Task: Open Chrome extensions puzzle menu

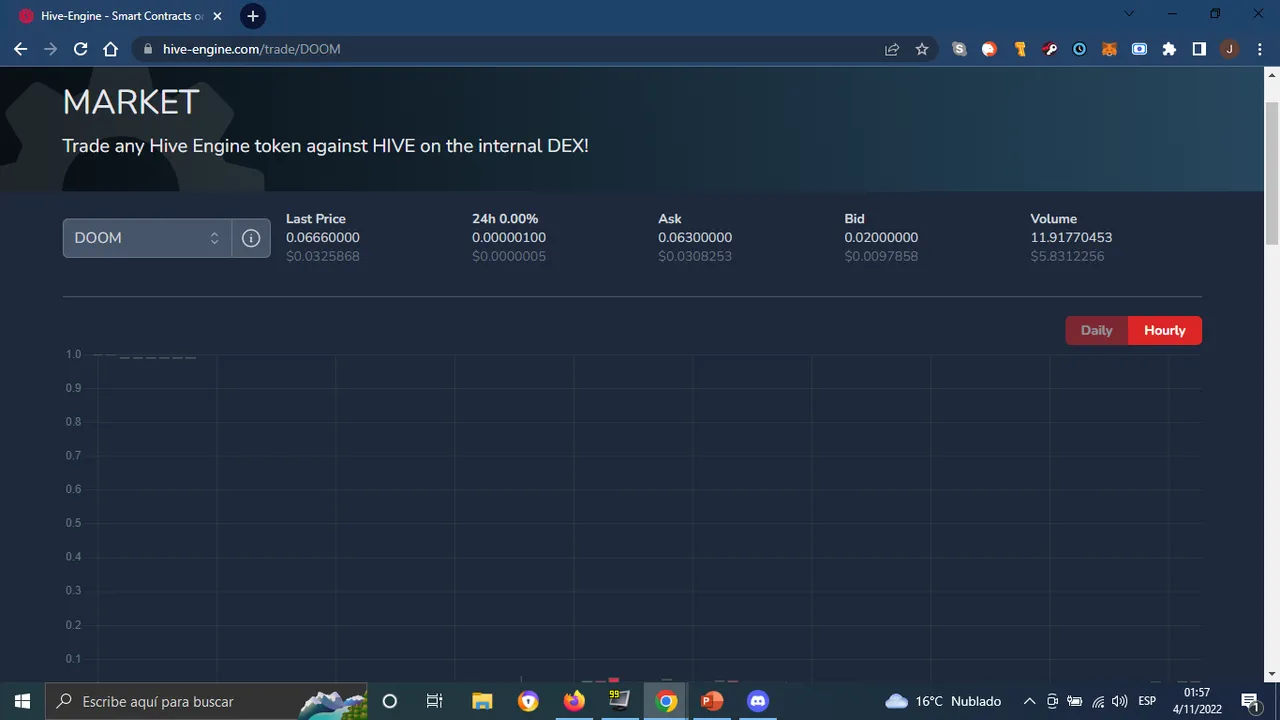Action: pyautogui.click(x=1169, y=49)
